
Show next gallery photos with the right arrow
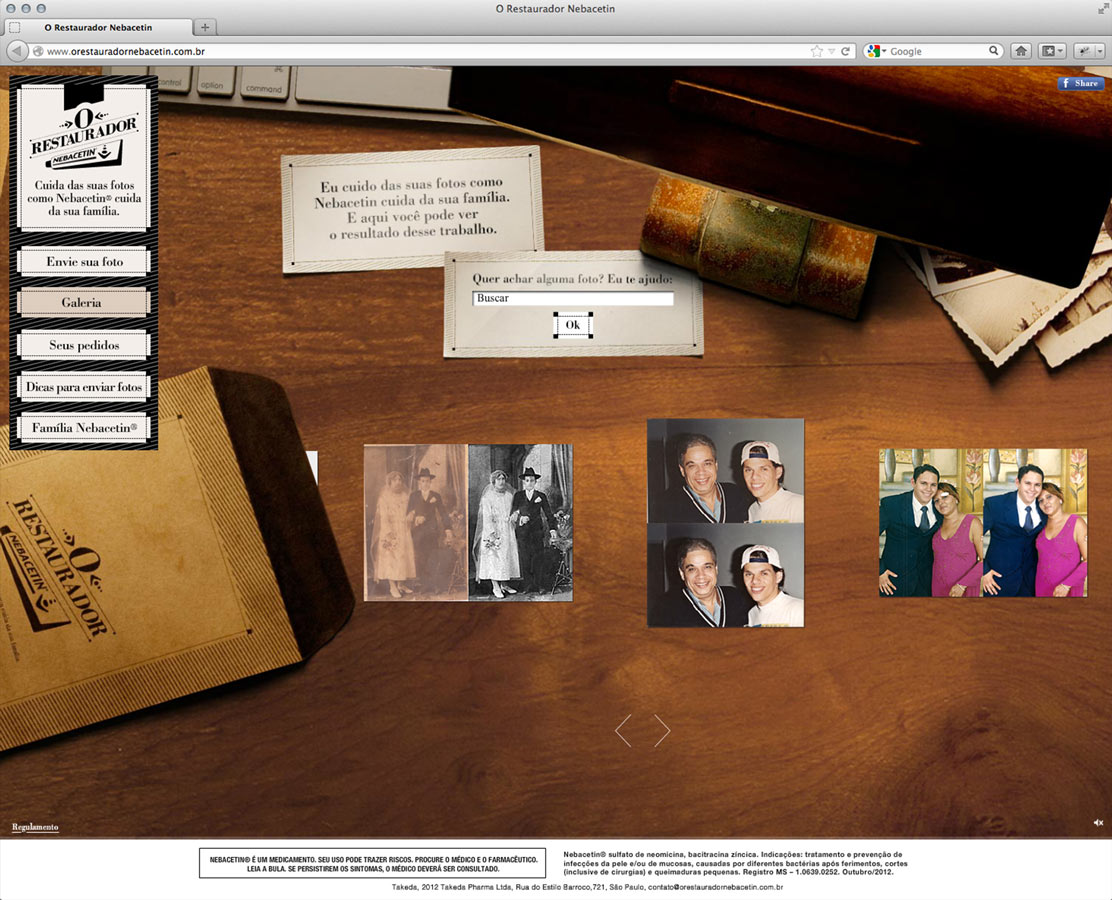point(662,730)
